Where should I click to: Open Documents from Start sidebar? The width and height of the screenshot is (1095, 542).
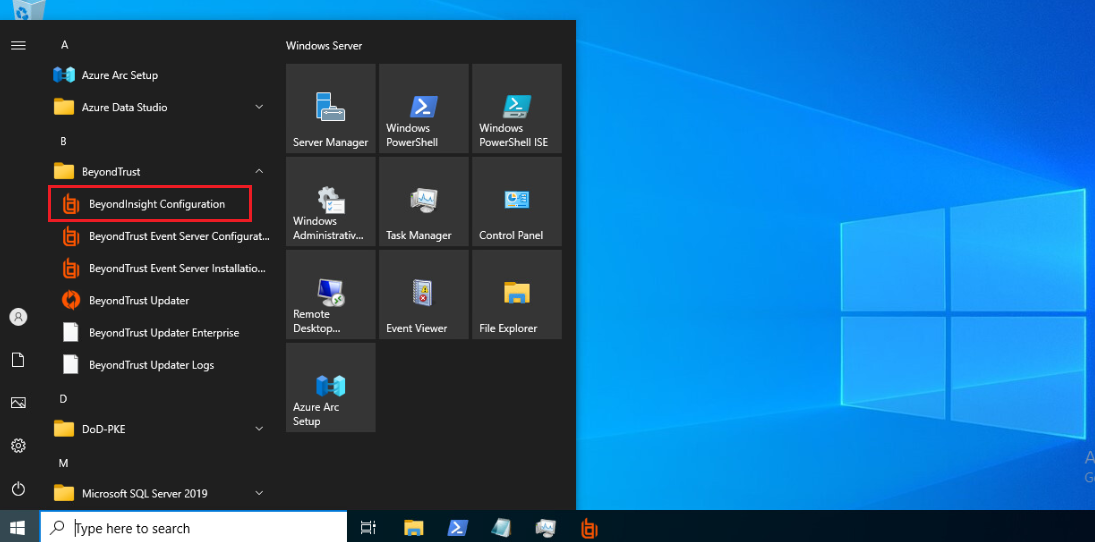coord(18,360)
